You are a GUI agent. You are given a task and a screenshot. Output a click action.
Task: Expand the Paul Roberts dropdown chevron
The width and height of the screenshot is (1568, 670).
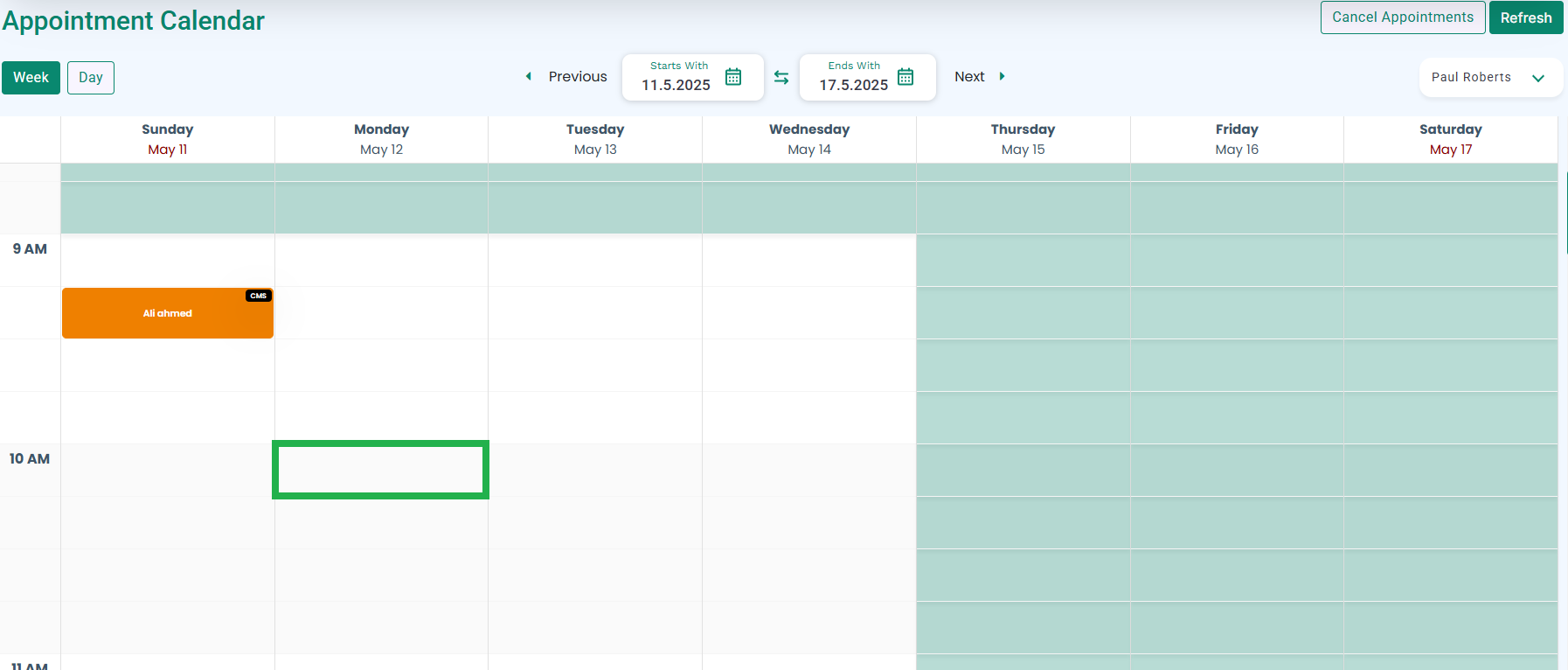(1538, 78)
